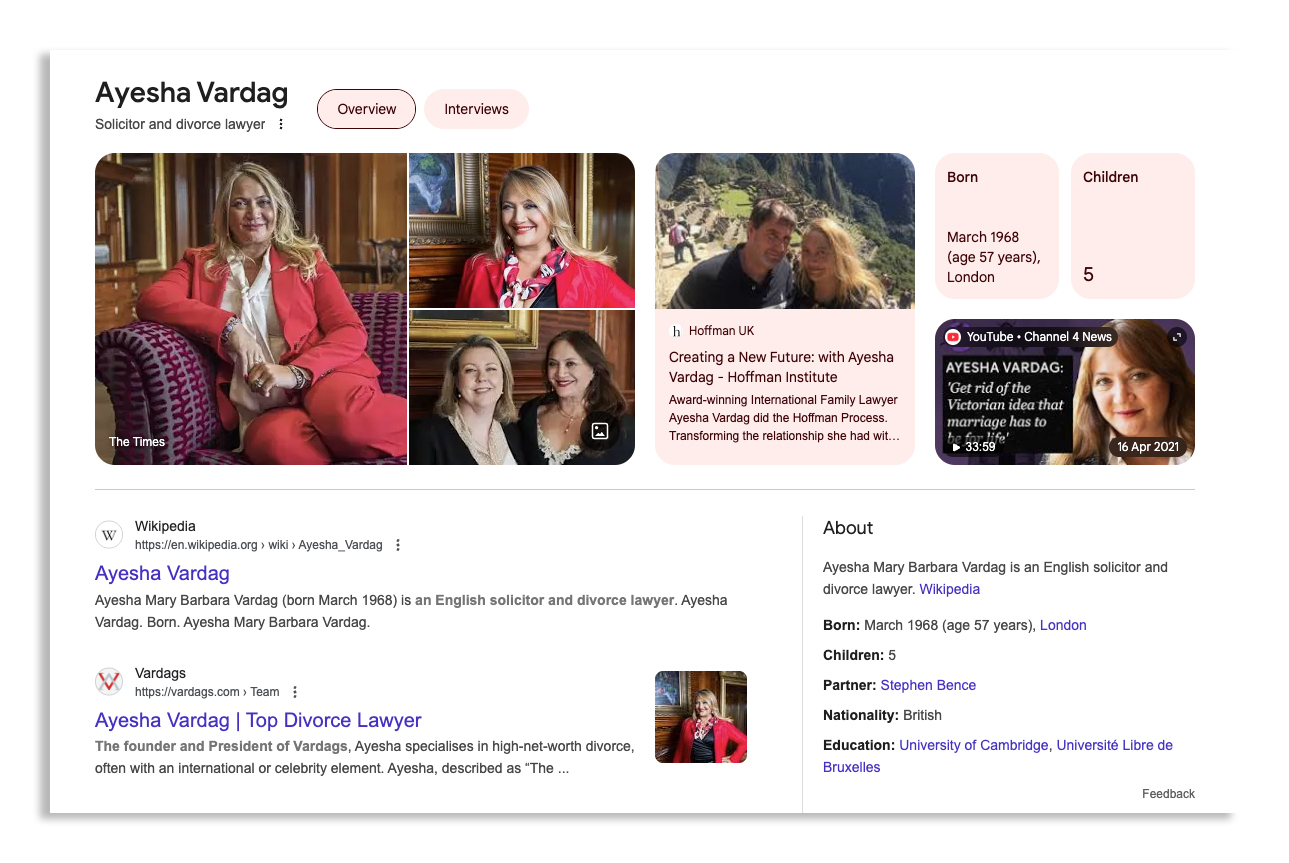Open the University of Cambridge link

pos(973,745)
